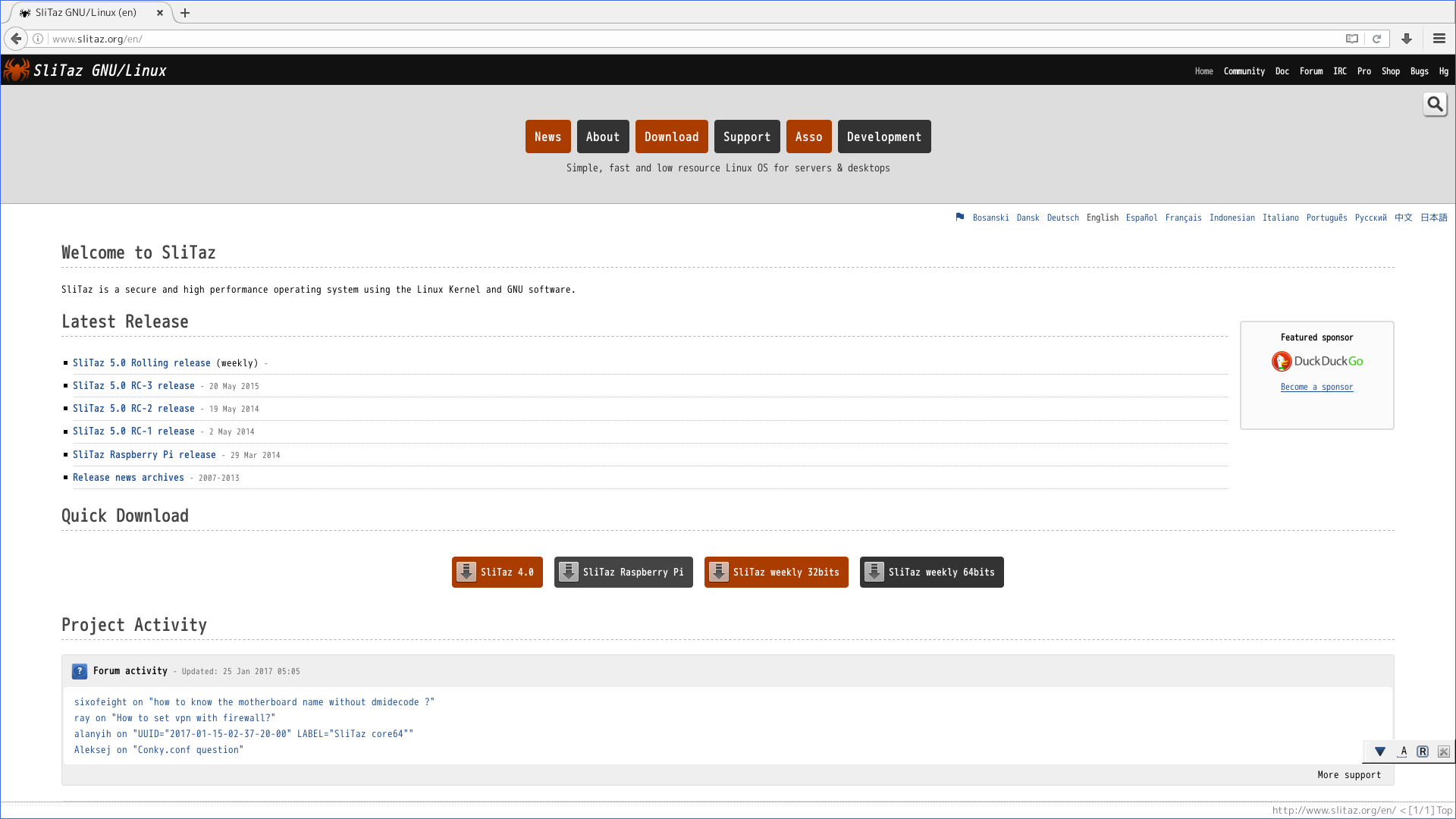
Task: Reload the page with the refresh icon
Action: tap(1377, 39)
